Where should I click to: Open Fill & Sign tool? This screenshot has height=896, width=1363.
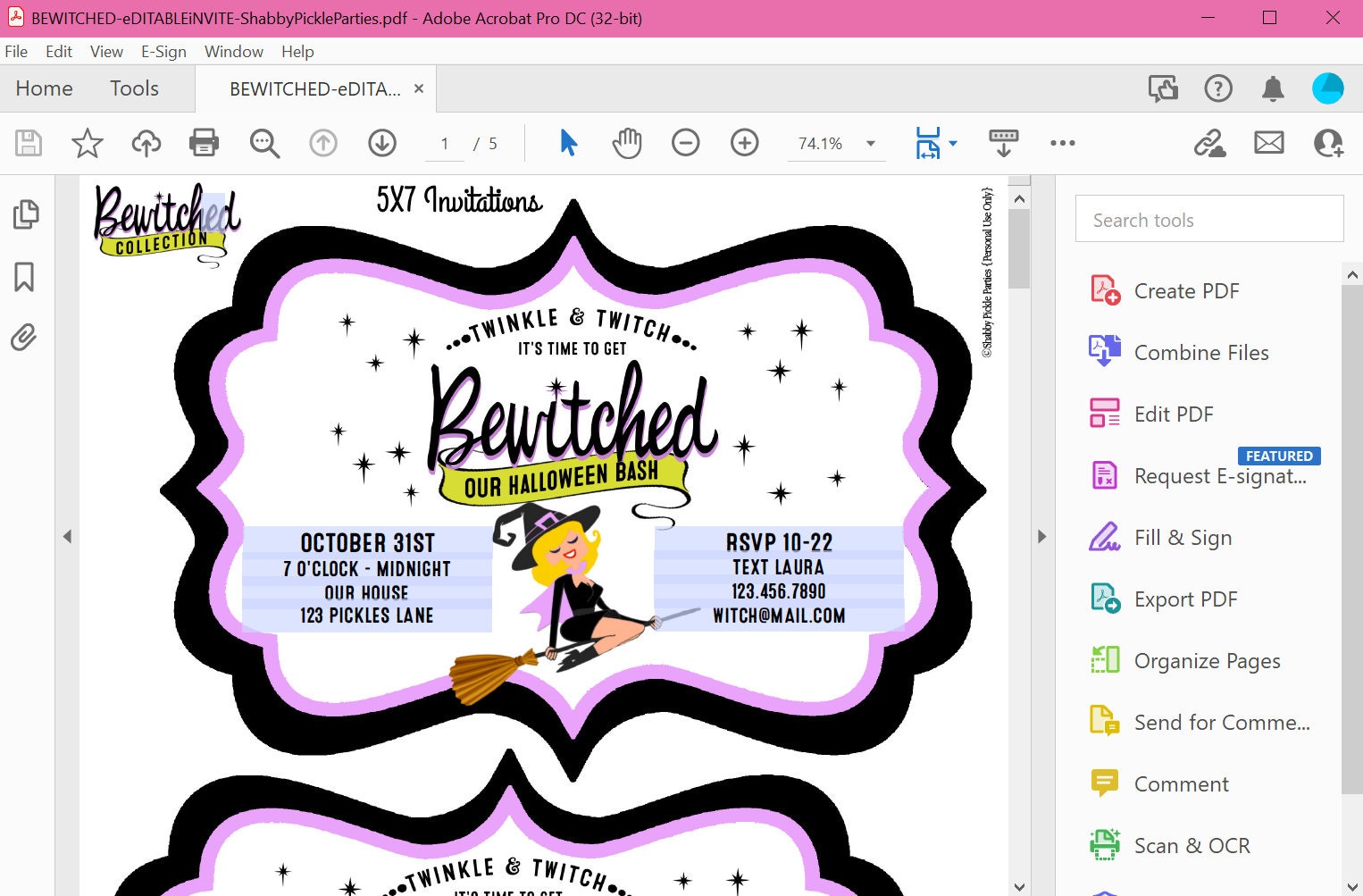pyautogui.click(x=1160, y=538)
